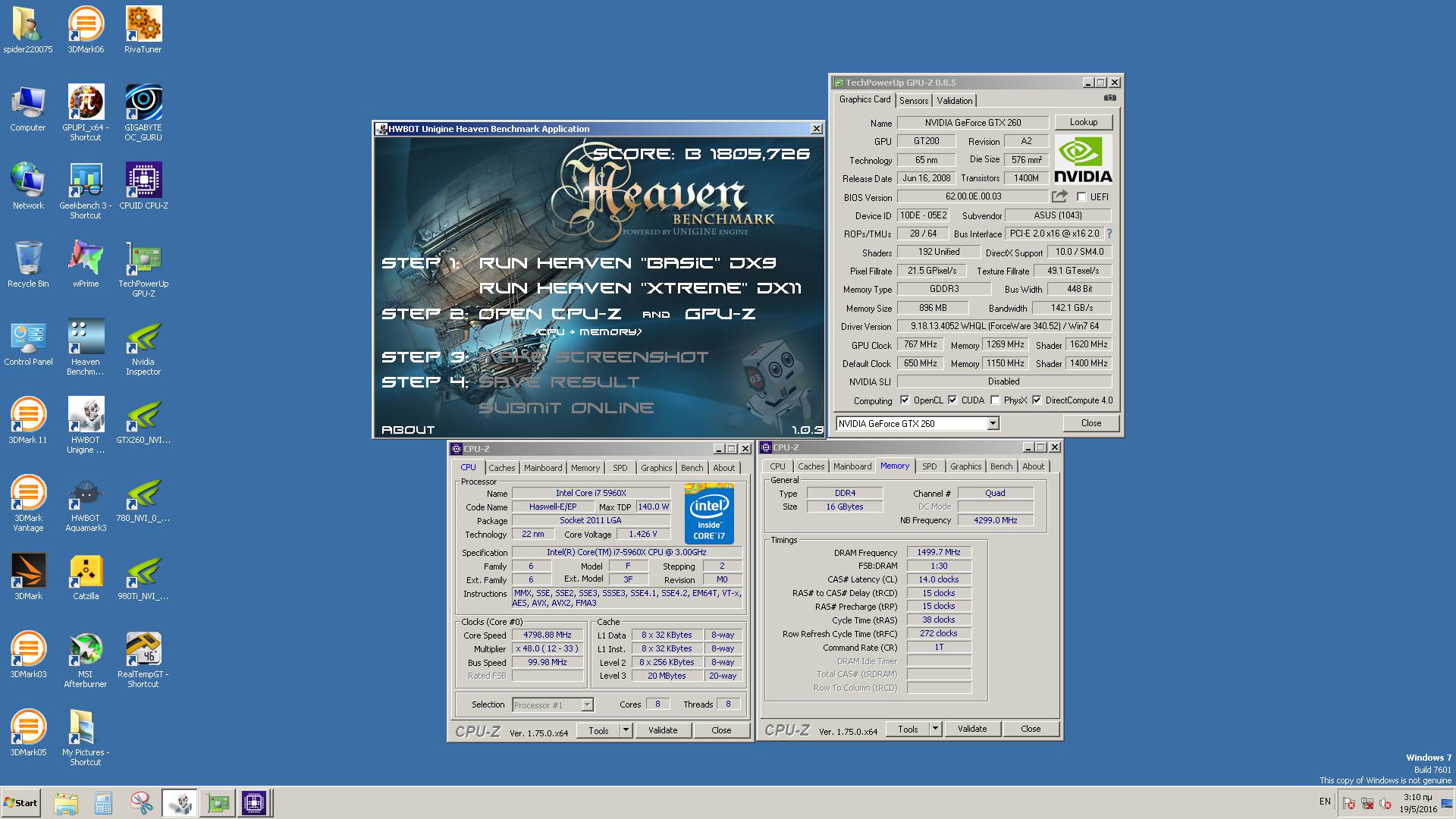Image resolution: width=1456 pixels, height=819 pixels.
Task: Open Bench tab in left CPU-Z window
Action: pyautogui.click(x=692, y=468)
